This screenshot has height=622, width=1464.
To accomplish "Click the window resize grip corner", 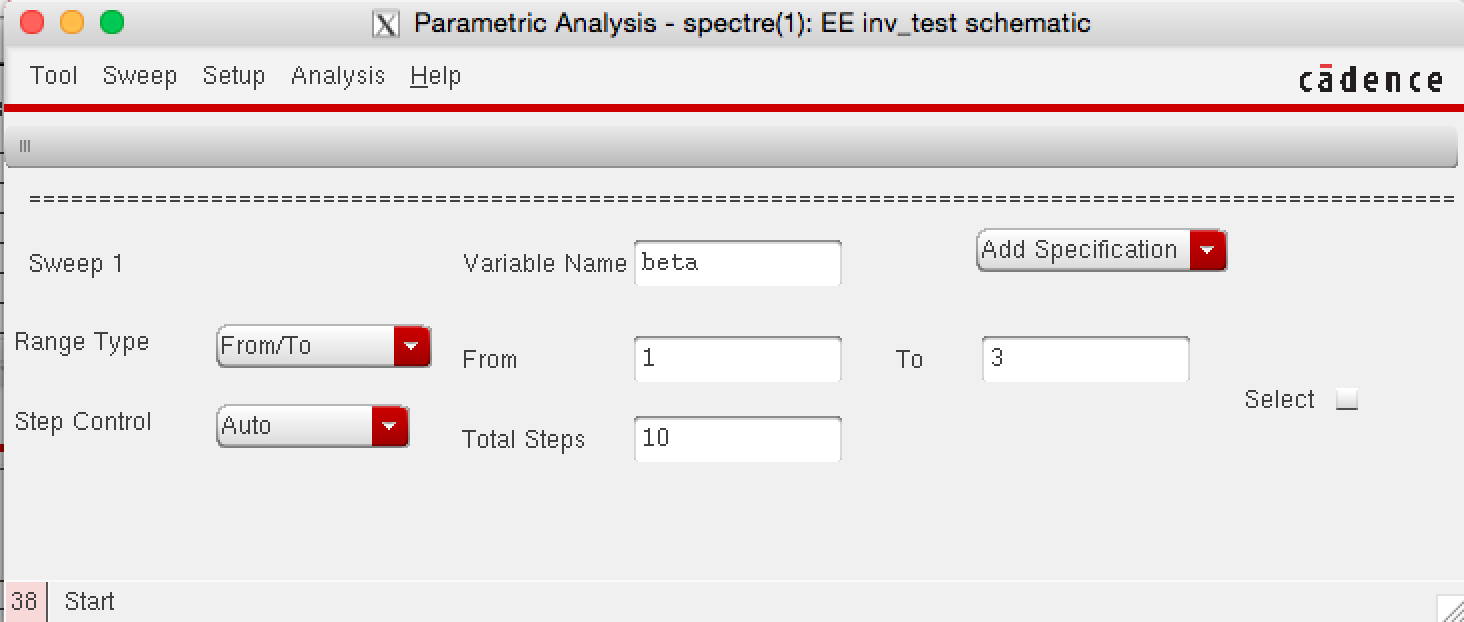I will [x=1450, y=608].
